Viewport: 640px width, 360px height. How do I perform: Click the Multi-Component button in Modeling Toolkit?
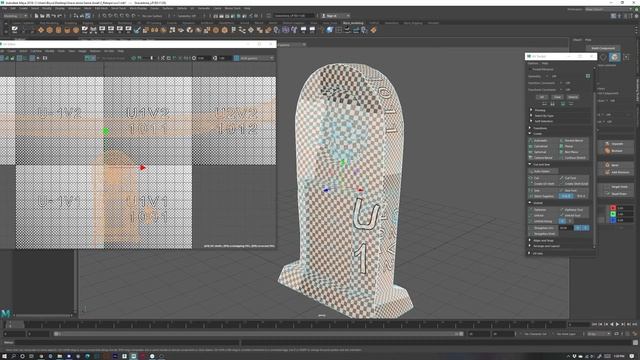click(x=603, y=48)
